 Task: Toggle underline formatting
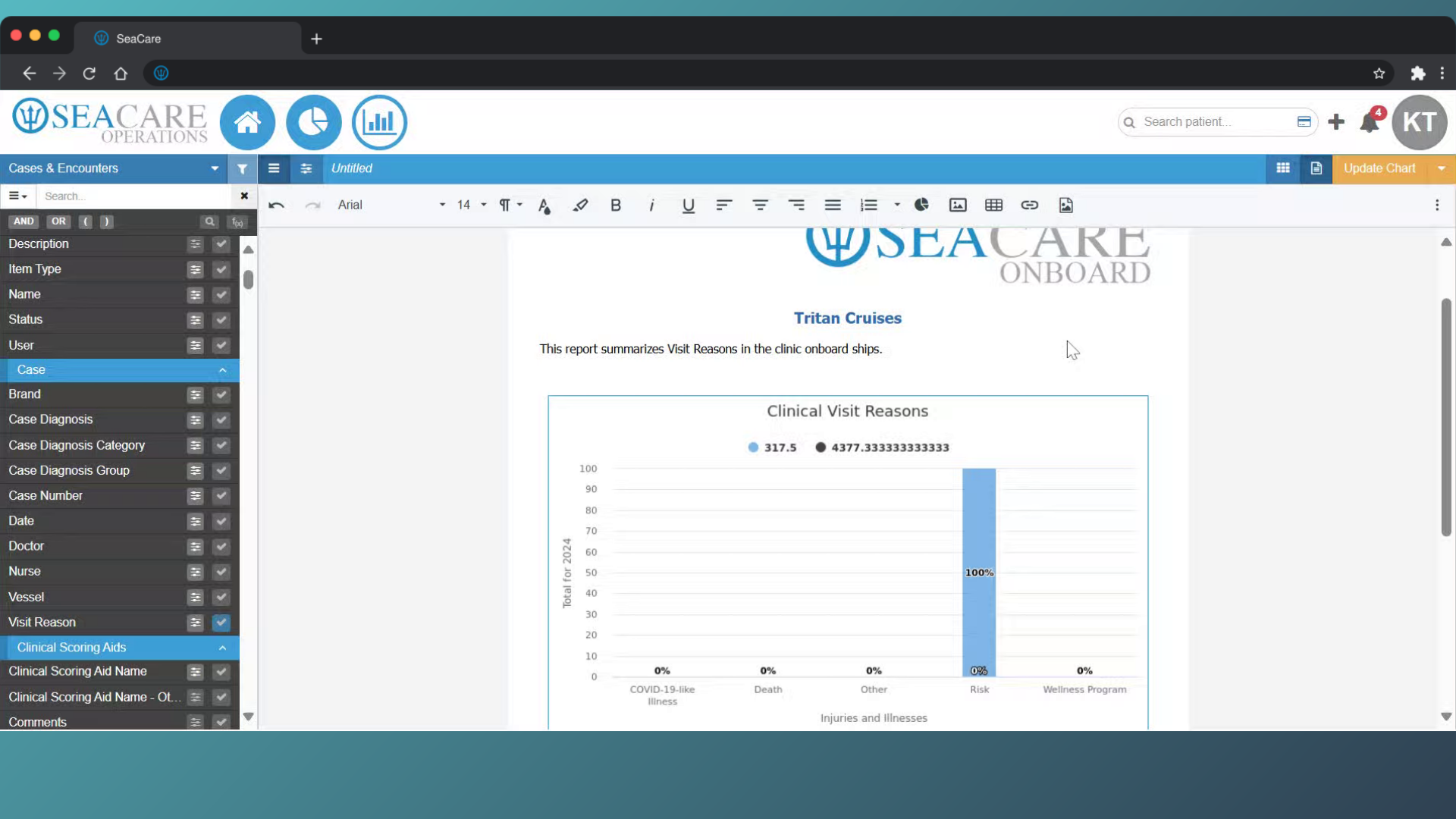point(688,206)
